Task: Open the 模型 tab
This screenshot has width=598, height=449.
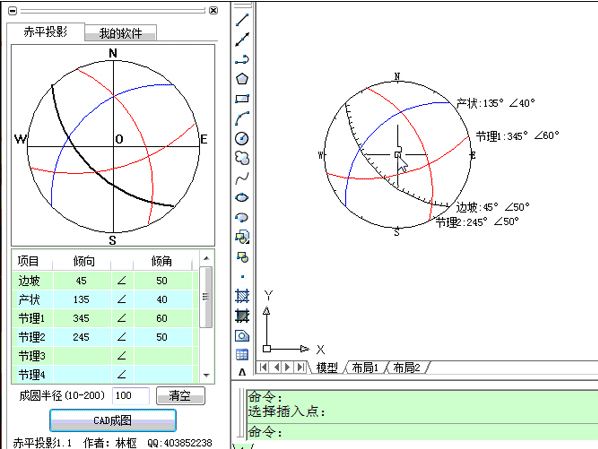Action: click(x=327, y=367)
